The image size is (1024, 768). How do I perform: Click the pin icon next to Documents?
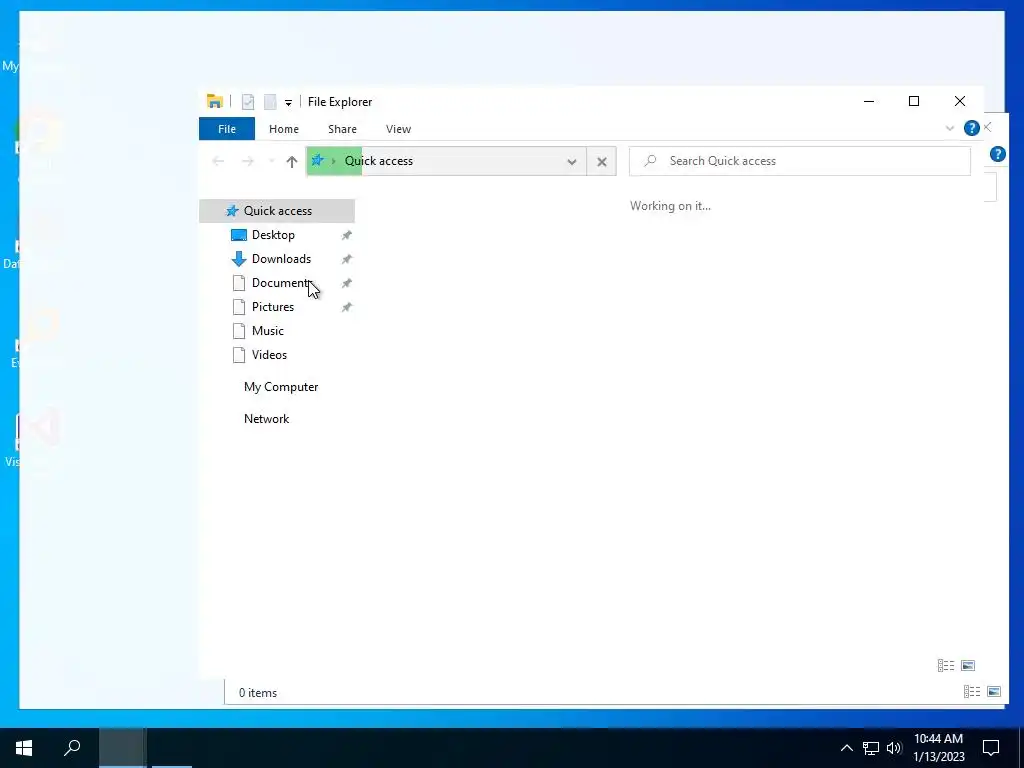(347, 283)
